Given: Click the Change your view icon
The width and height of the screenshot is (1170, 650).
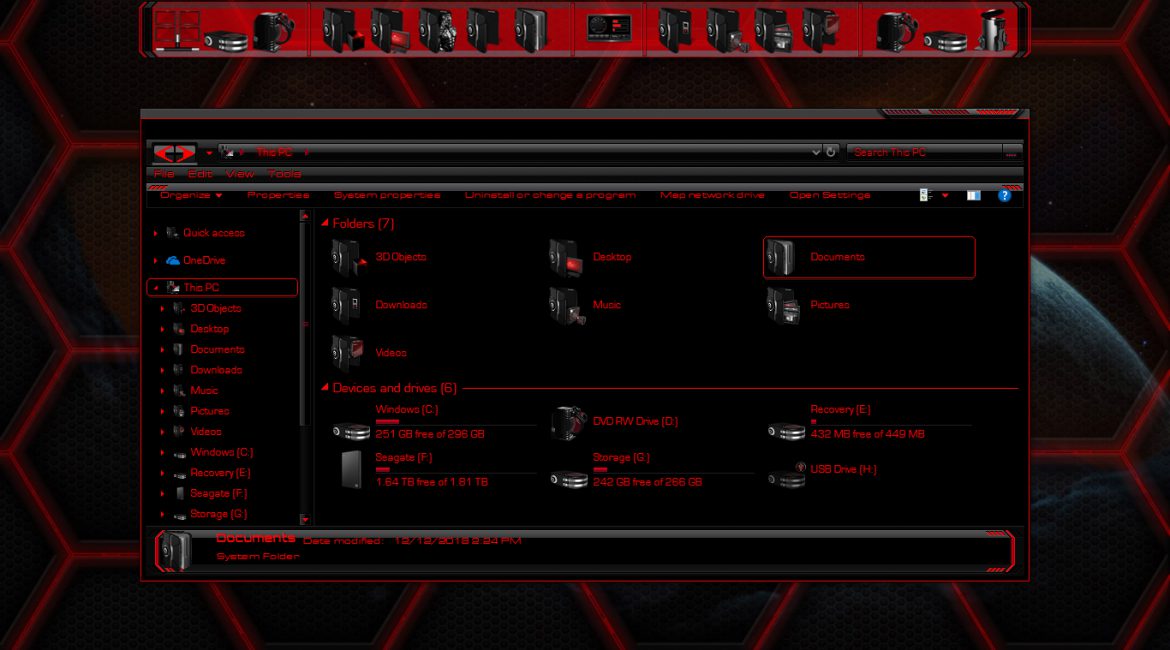Looking at the screenshot, I should pos(926,196).
